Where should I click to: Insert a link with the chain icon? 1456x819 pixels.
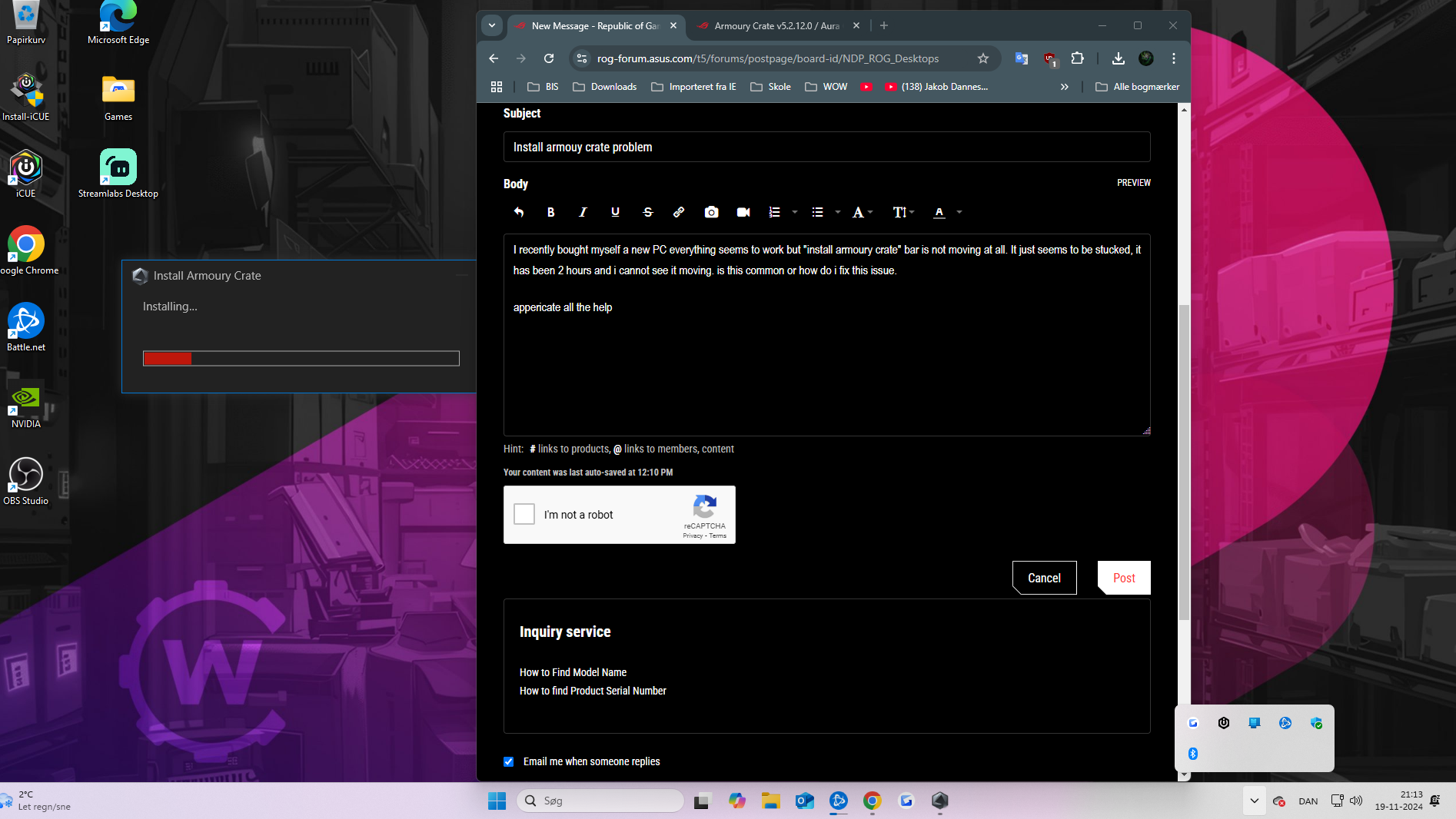679,212
